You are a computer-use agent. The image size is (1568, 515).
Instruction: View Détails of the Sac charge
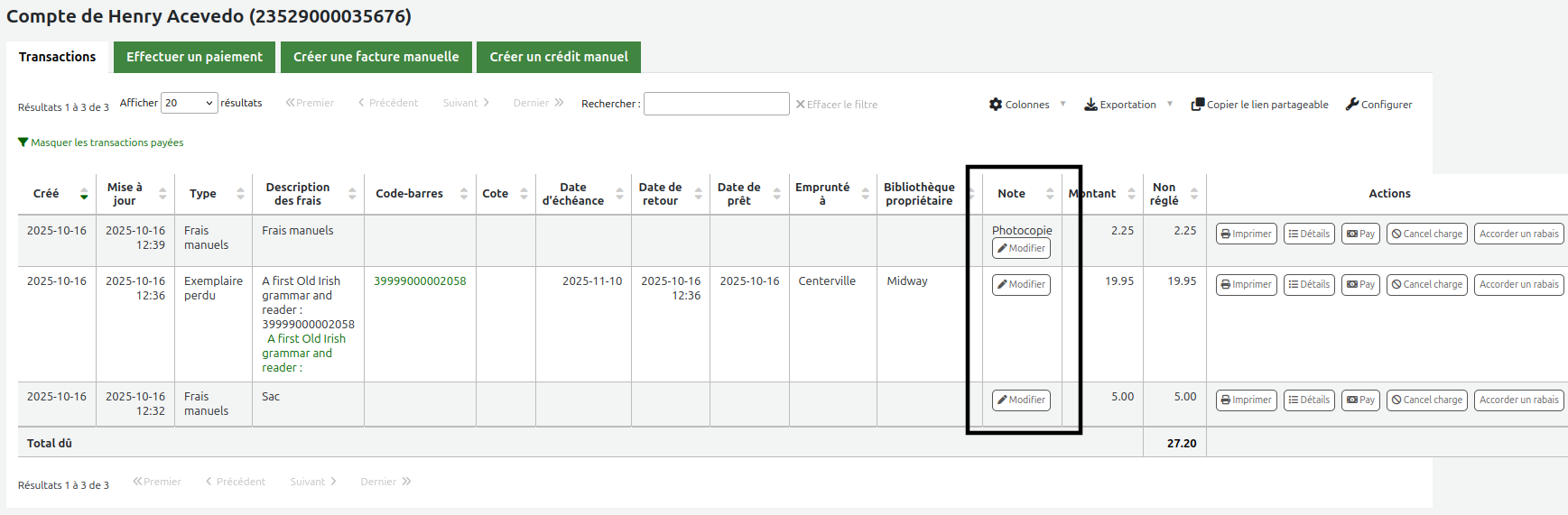point(1308,400)
